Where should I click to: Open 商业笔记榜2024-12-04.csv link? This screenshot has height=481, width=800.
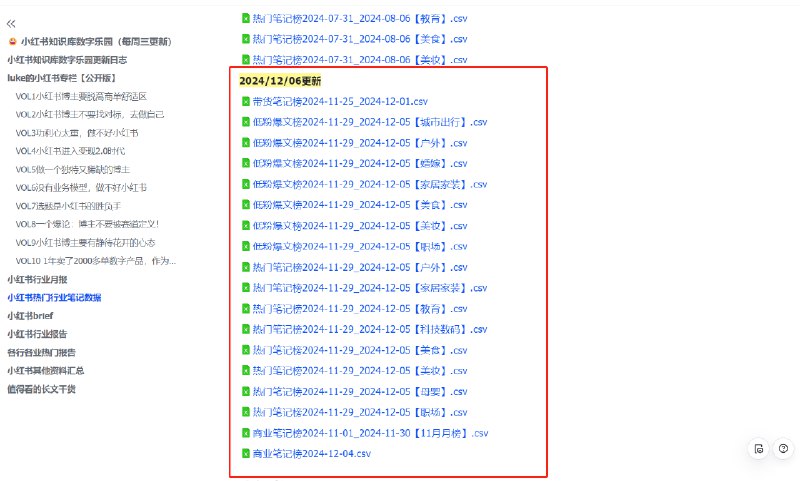(312, 453)
